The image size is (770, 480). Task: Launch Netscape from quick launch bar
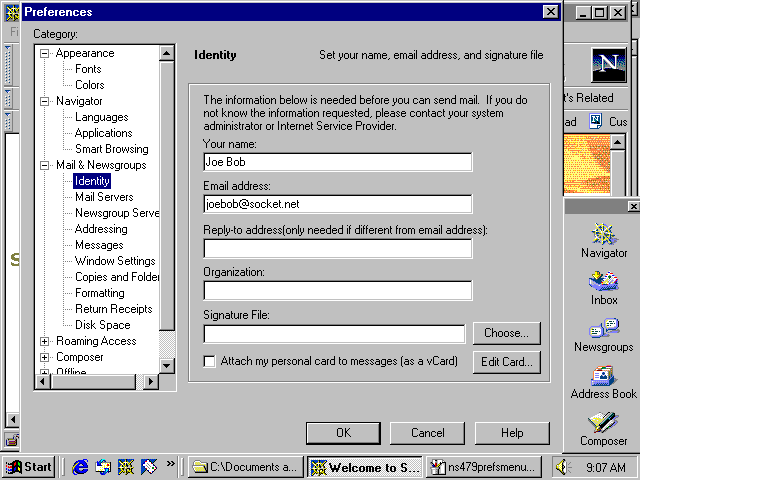126,467
